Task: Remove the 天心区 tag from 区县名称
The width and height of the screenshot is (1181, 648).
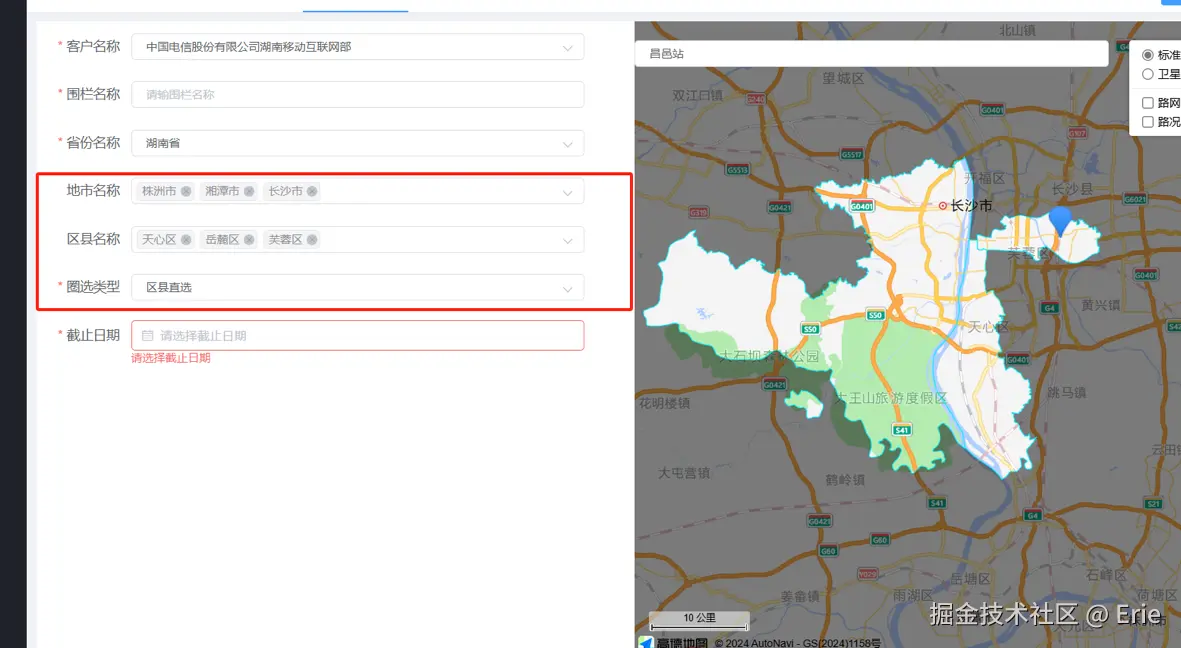Action: [186, 239]
